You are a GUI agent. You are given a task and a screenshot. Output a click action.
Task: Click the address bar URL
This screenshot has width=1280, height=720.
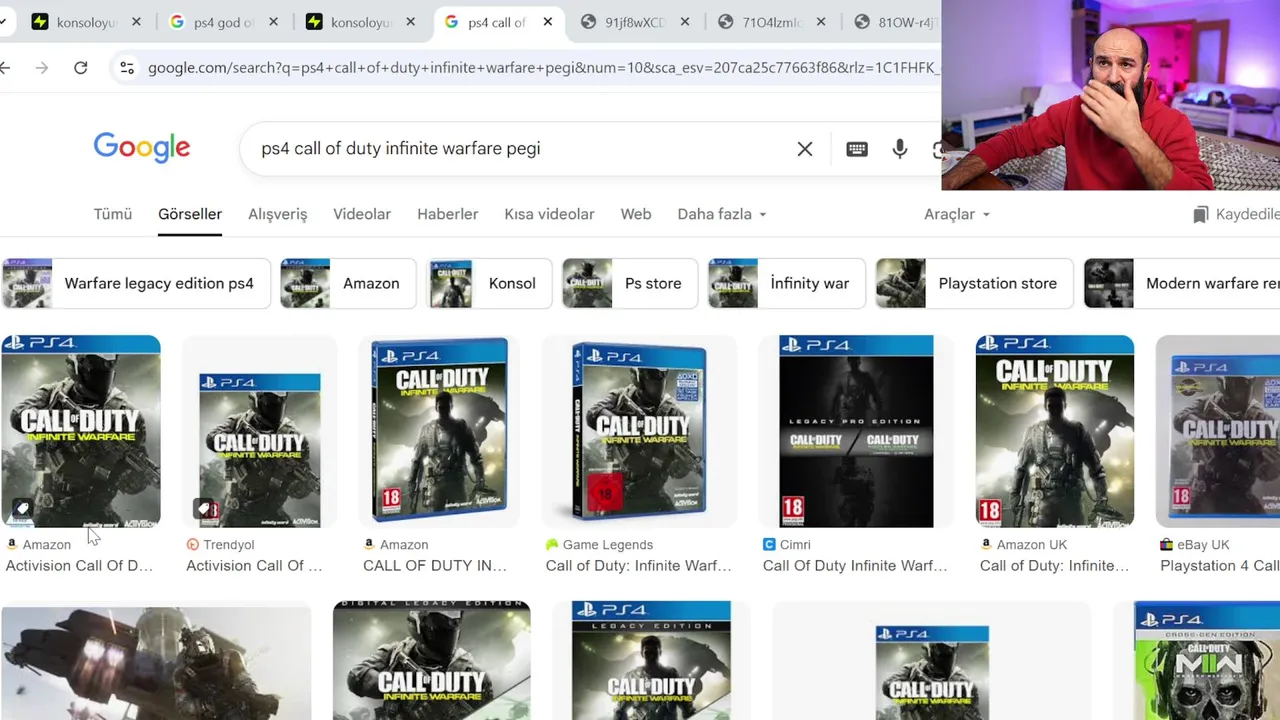(543, 68)
